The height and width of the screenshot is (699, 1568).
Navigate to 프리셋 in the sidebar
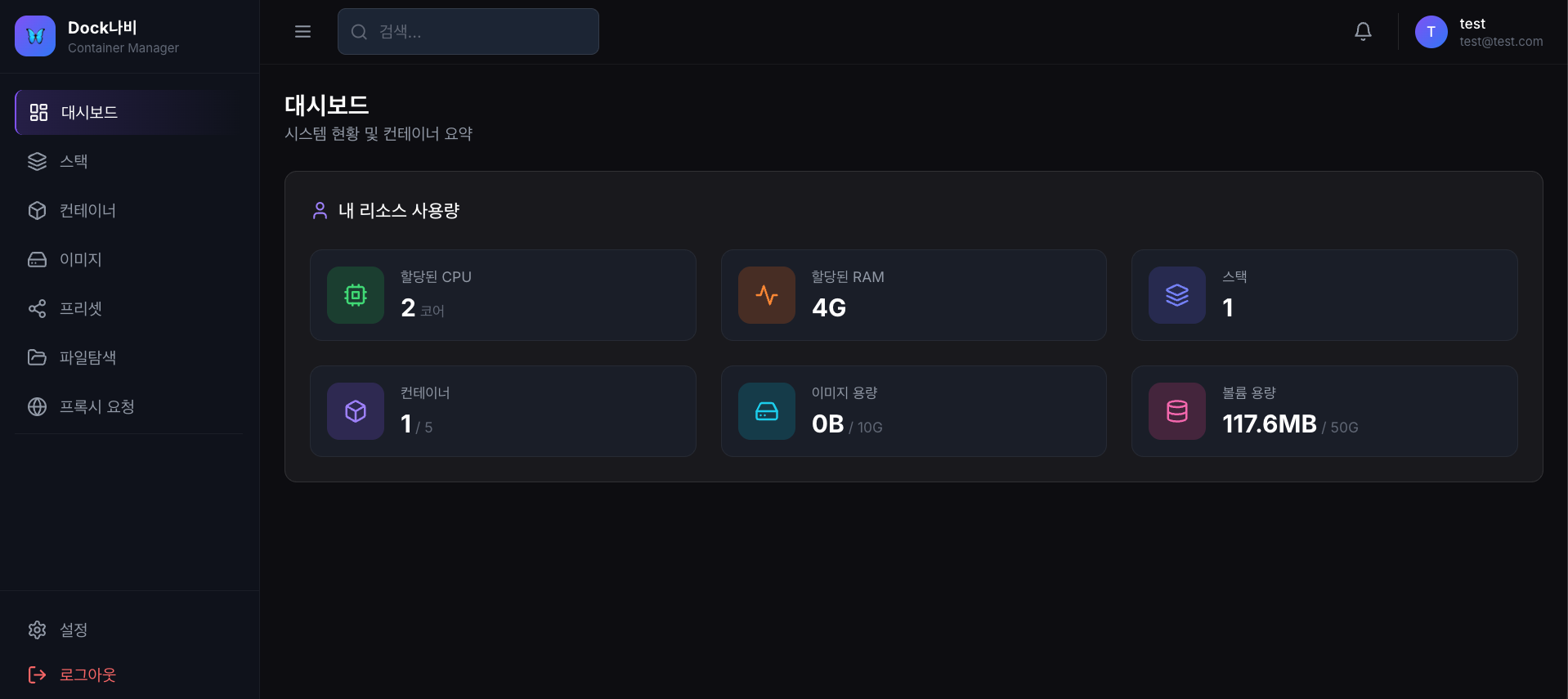80,309
